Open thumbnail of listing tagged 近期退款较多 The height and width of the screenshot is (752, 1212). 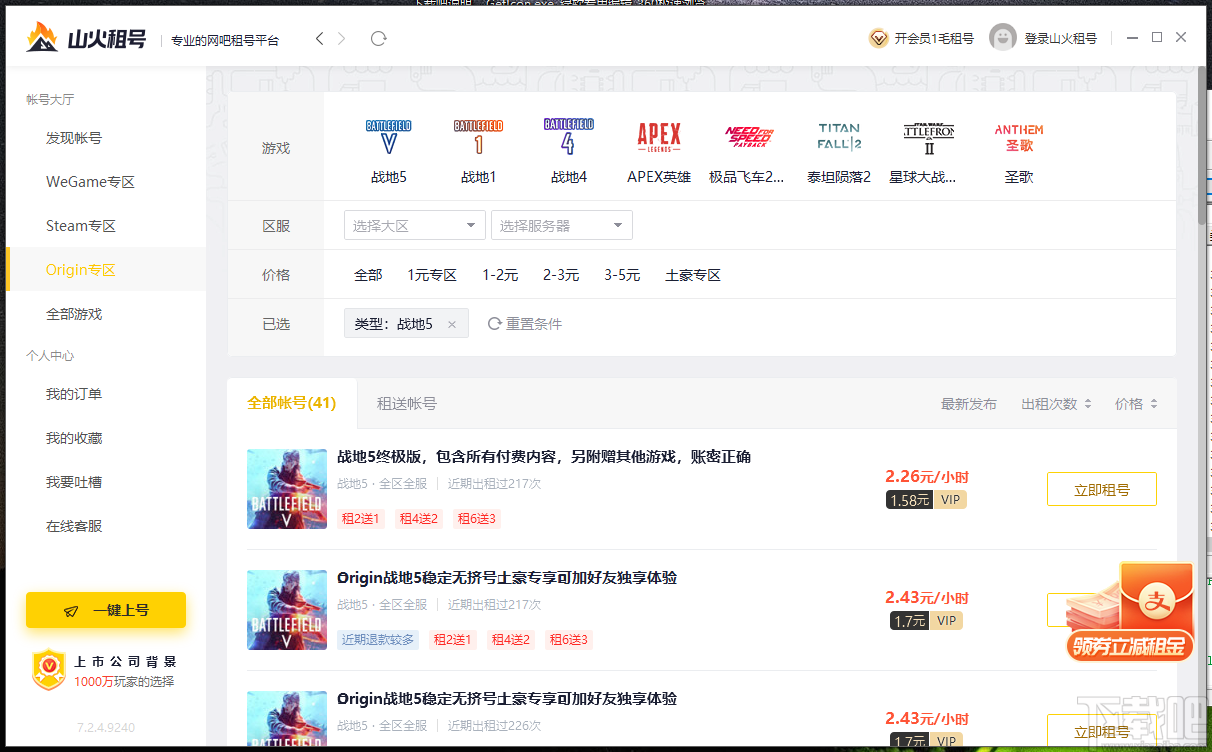287,610
